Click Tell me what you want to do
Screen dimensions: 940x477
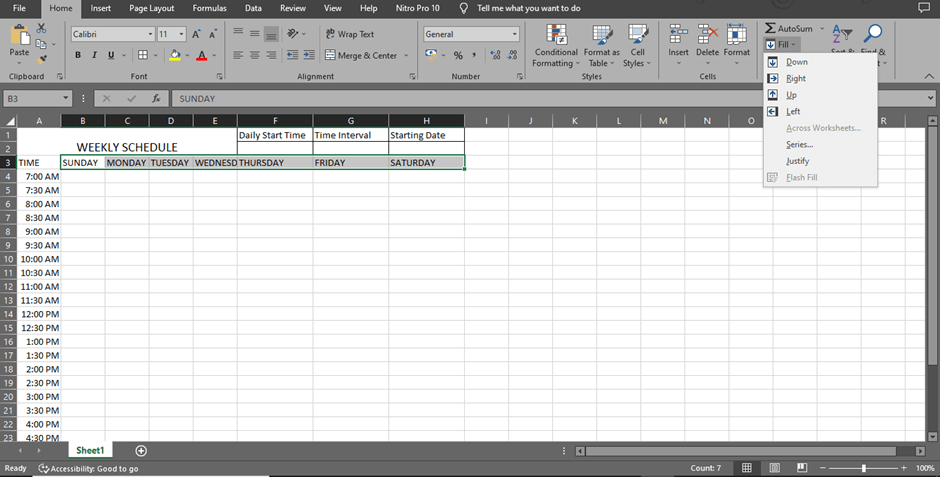528,8
